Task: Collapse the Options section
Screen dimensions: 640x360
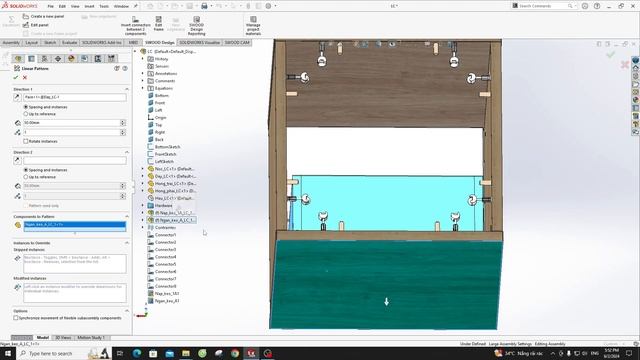Action: pos(127,311)
